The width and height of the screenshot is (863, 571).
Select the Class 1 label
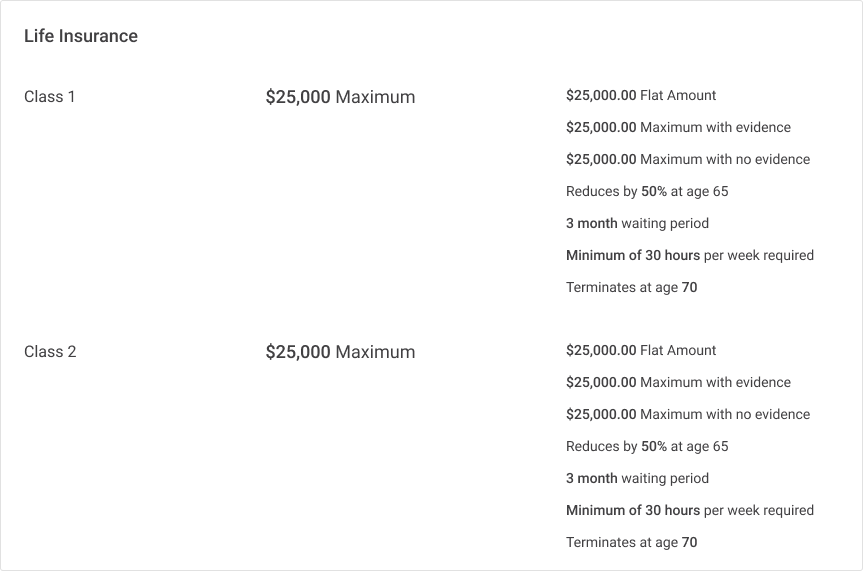(50, 97)
